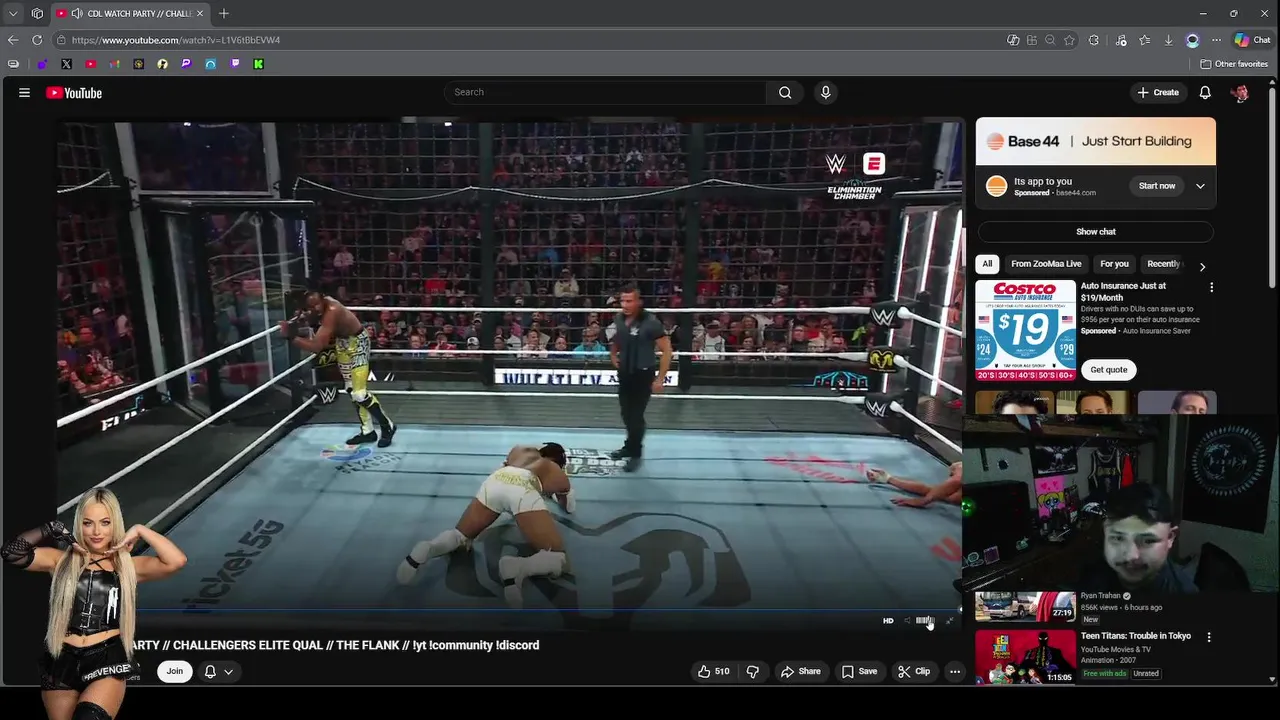
Task: Switch to the CDL Watch Party tab
Action: pos(130,13)
